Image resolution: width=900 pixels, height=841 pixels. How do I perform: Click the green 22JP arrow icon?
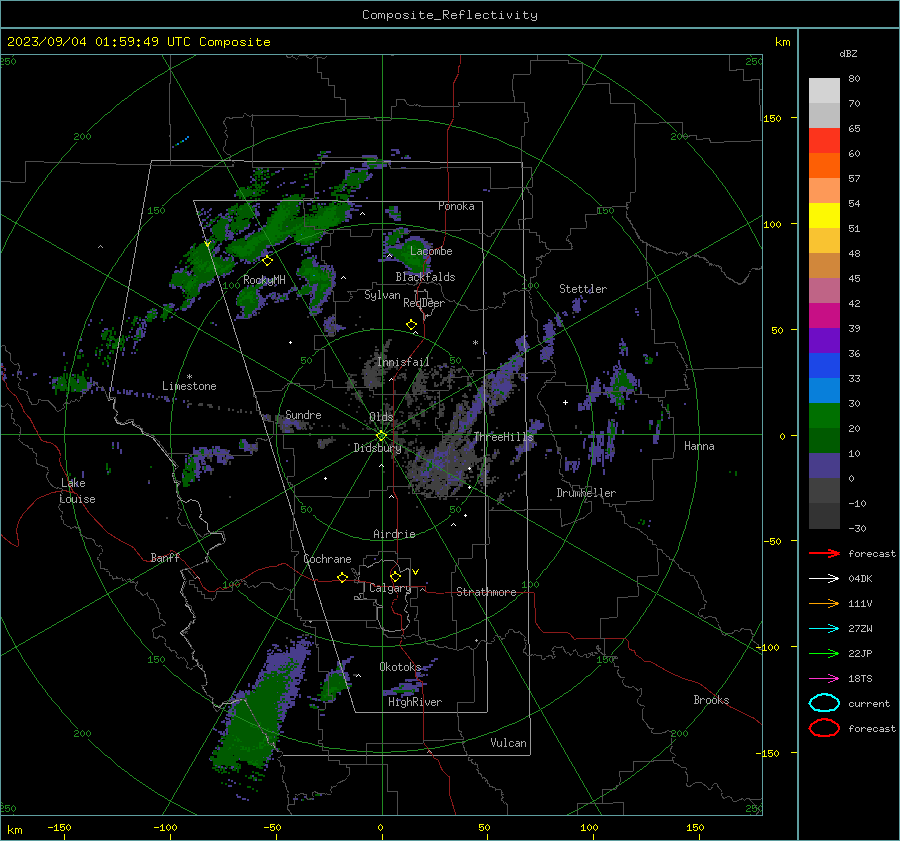coord(824,653)
